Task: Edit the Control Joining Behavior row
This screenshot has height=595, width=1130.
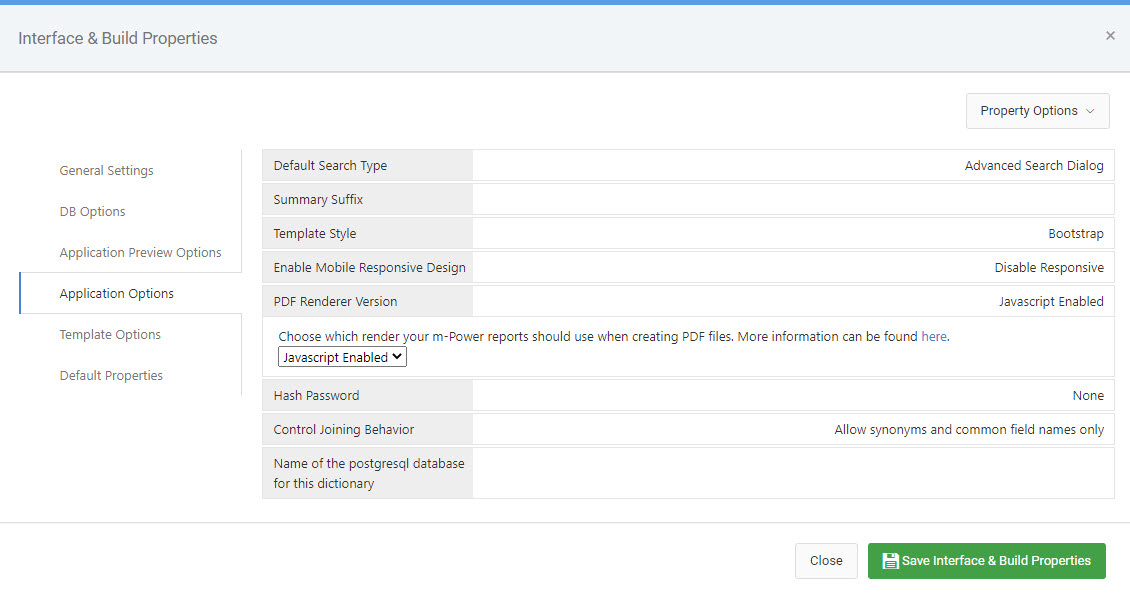Action: 688,429
